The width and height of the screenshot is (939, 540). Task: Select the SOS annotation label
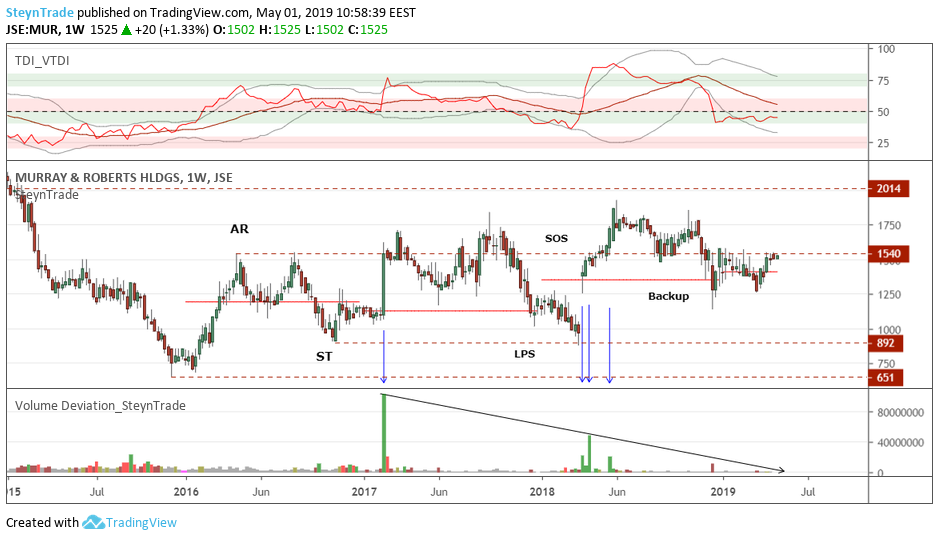[556, 238]
